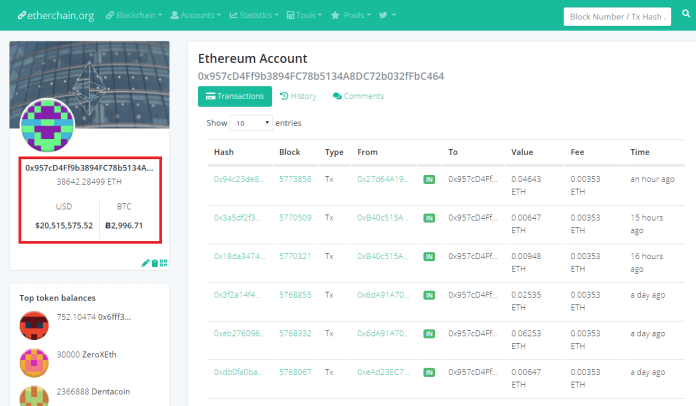The height and width of the screenshot is (406, 696).
Task: Show the QR code icon for this address
Action: 163,263
